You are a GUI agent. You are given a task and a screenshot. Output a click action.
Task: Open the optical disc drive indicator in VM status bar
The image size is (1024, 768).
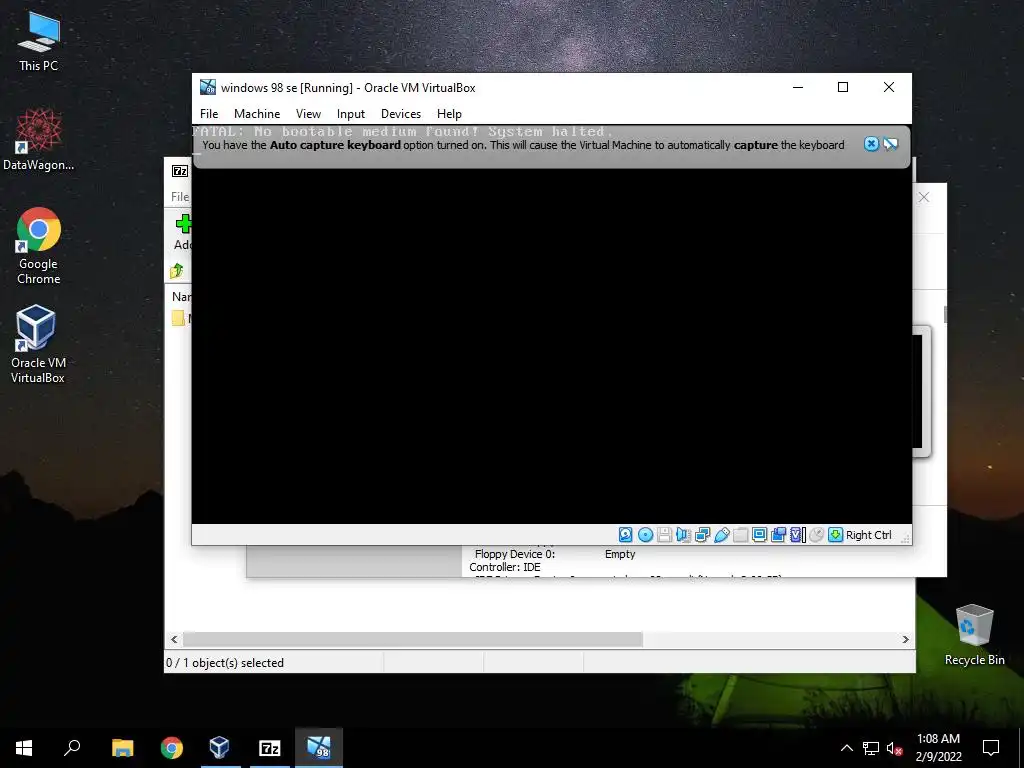[645, 535]
